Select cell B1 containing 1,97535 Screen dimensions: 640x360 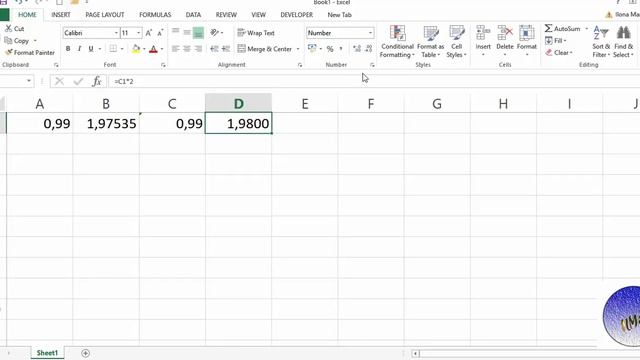tap(106, 123)
